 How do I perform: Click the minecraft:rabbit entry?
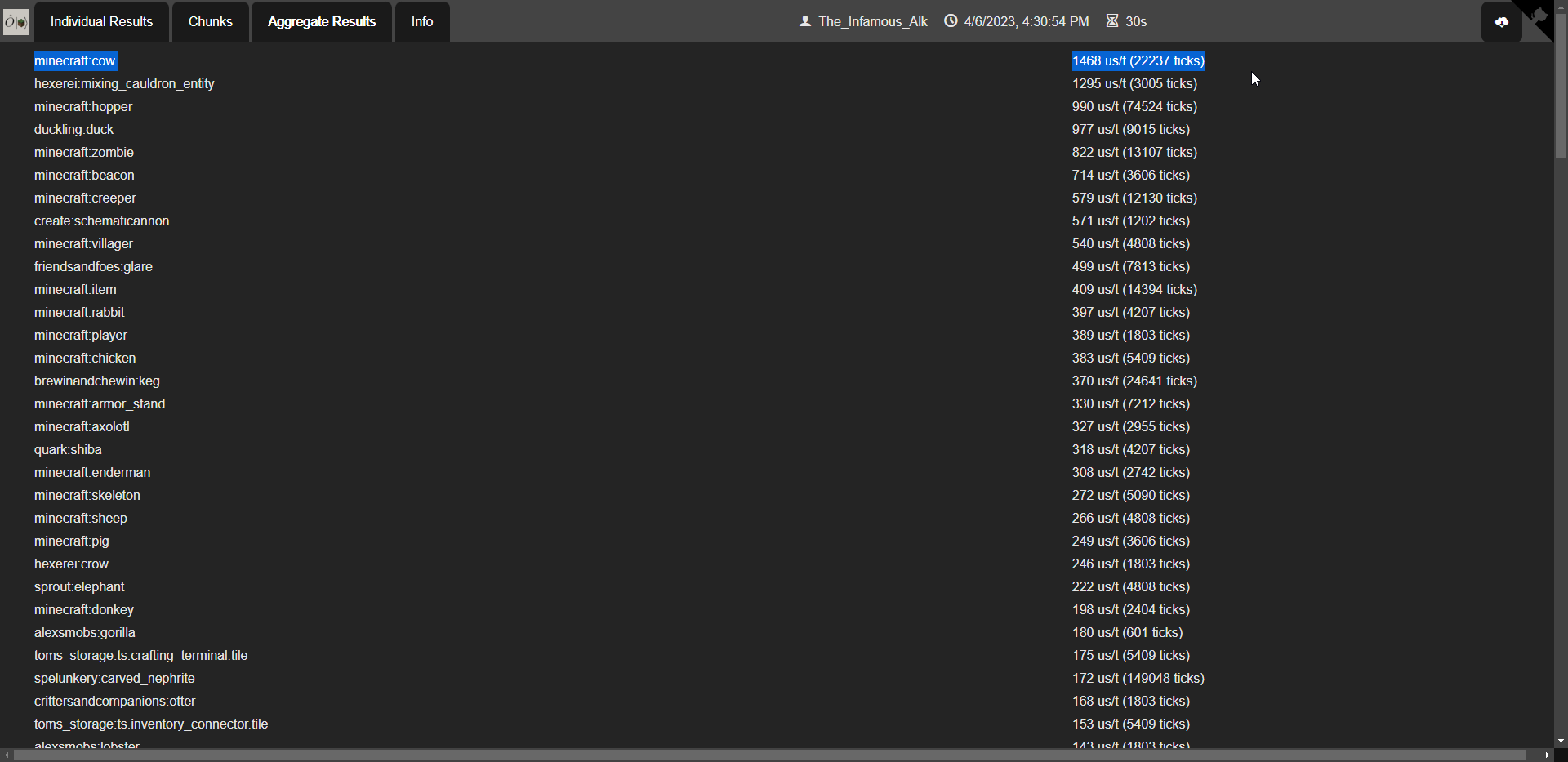[x=79, y=313]
